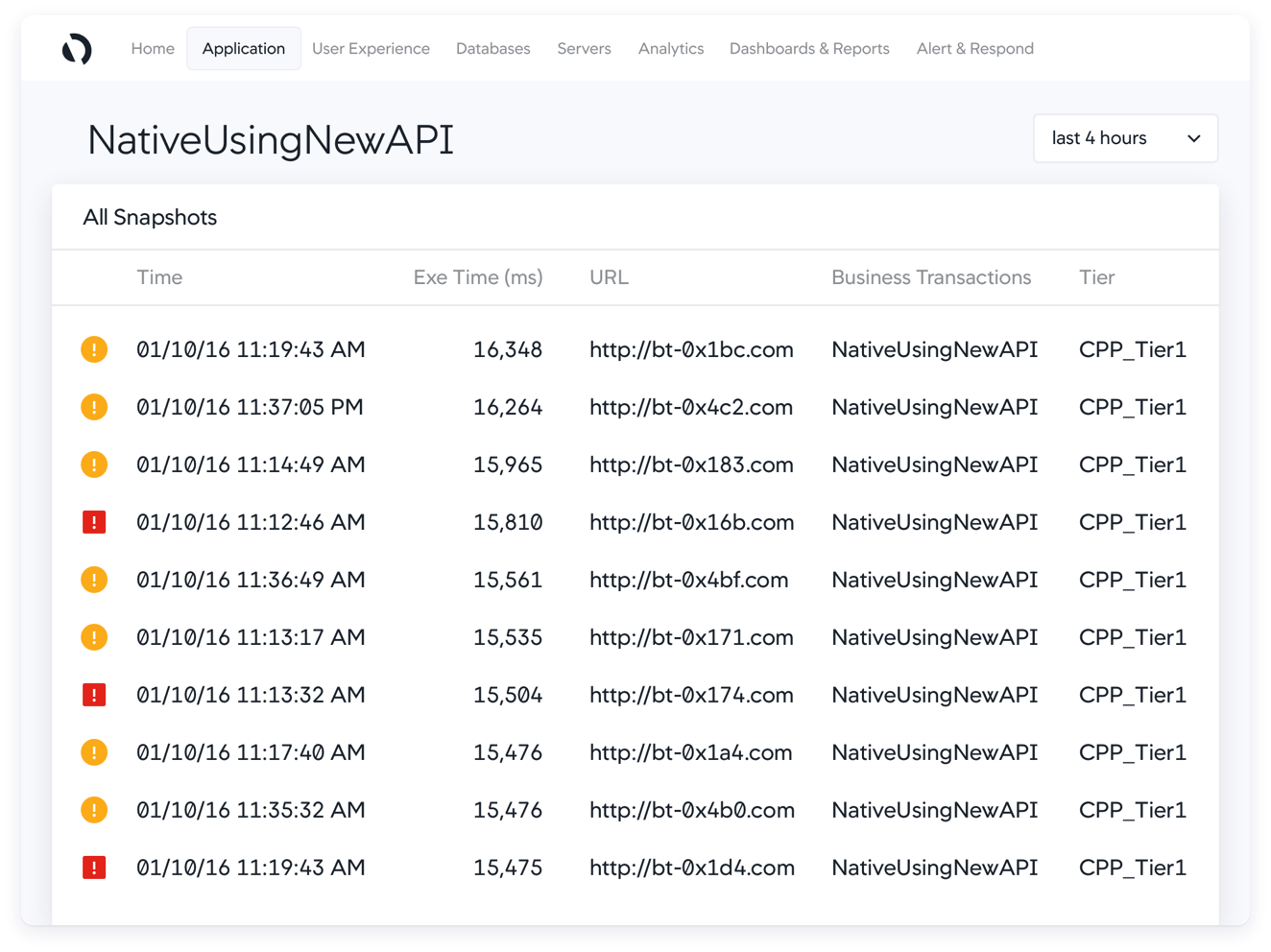Click execution time value 15,561

click(x=508, y=580)
